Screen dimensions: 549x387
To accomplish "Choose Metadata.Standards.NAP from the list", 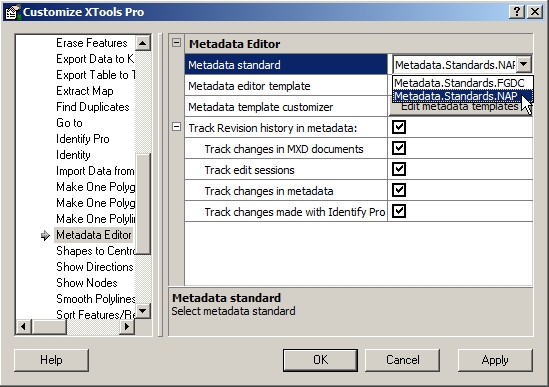I will (x=462, y=96).
